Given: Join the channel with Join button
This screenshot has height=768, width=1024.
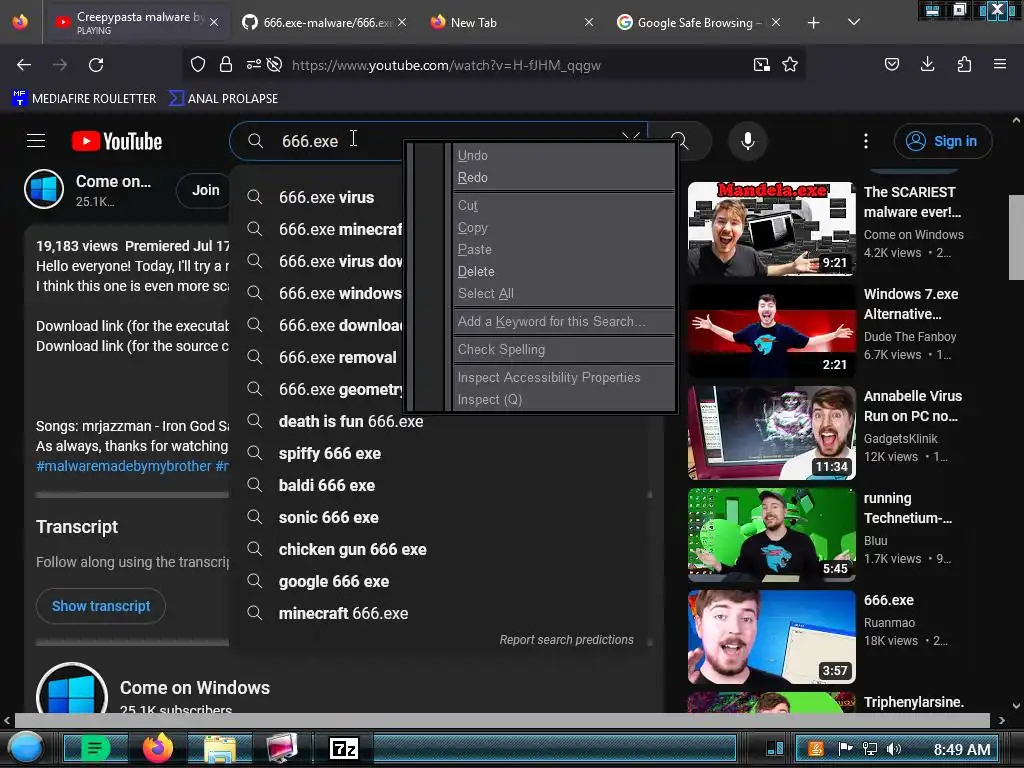Looking at the screenshot, I should point(205,190).
